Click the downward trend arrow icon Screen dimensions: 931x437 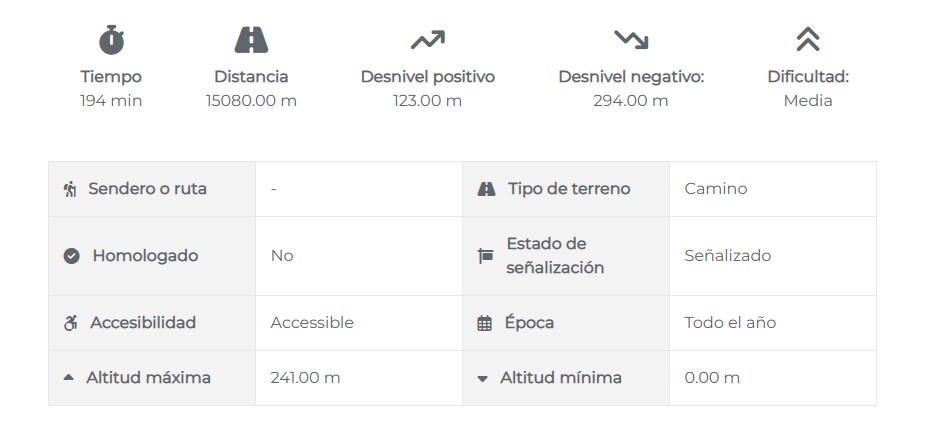[631, 40]
